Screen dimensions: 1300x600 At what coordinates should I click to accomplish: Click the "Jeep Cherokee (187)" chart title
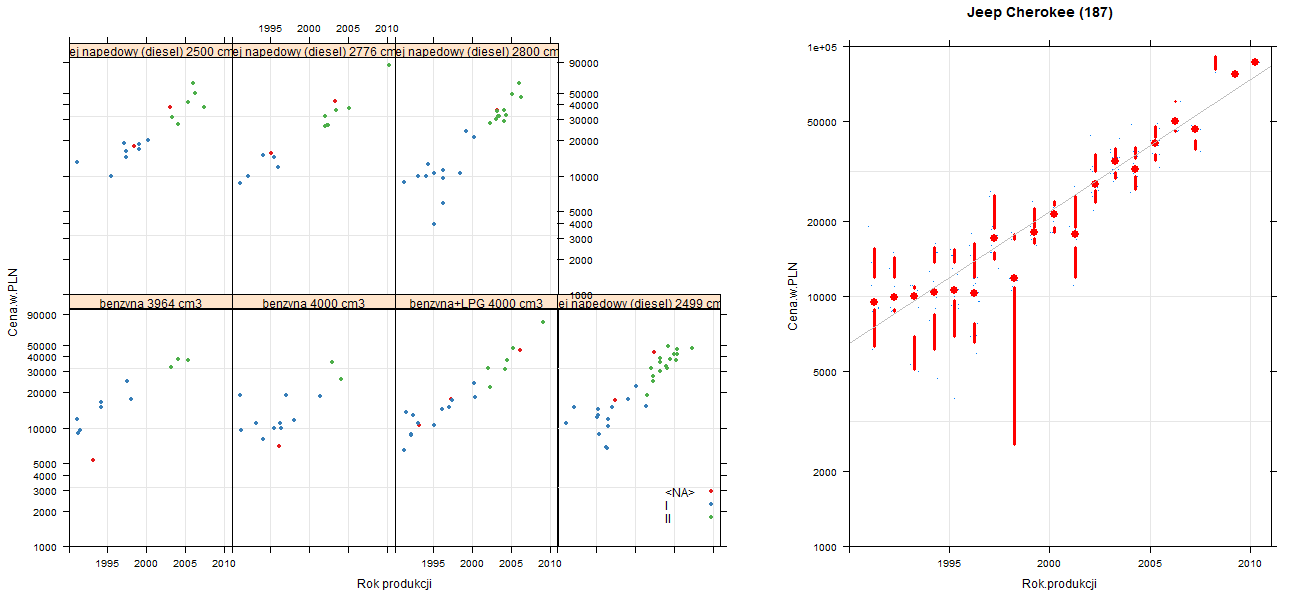(x=1040, y=13)
